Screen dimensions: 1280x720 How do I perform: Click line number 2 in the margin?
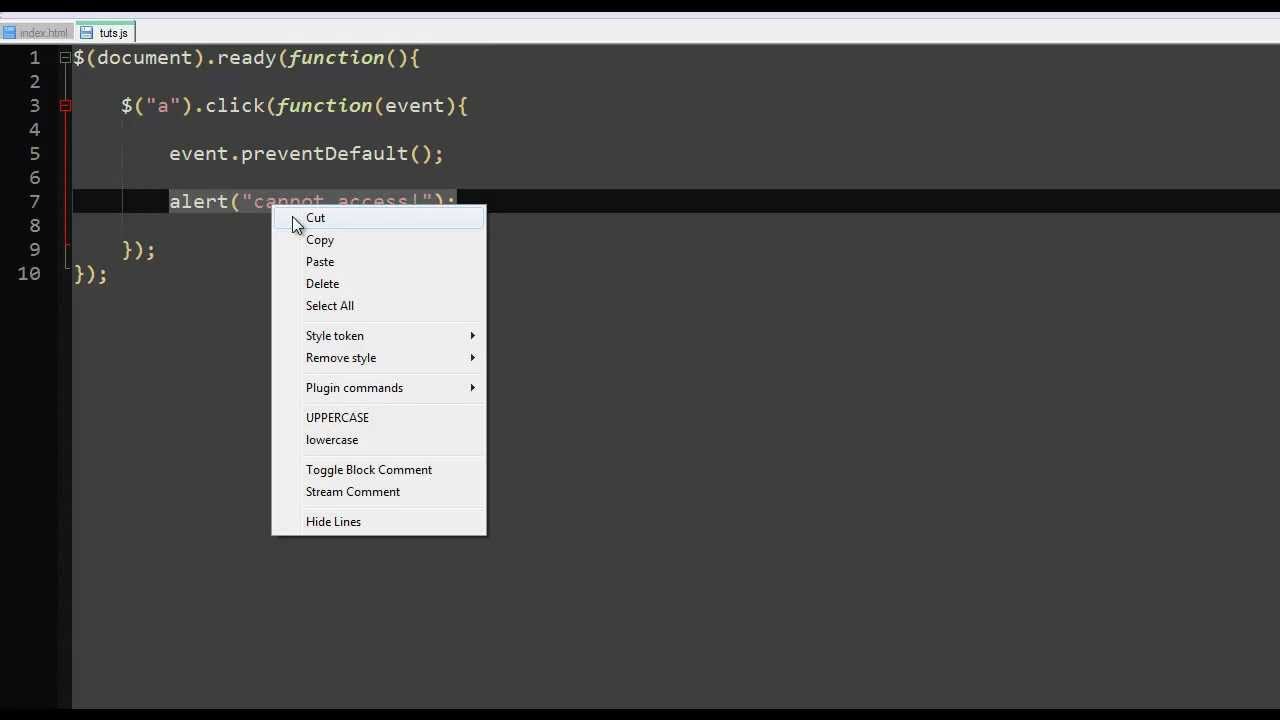[x=35, y=82]
